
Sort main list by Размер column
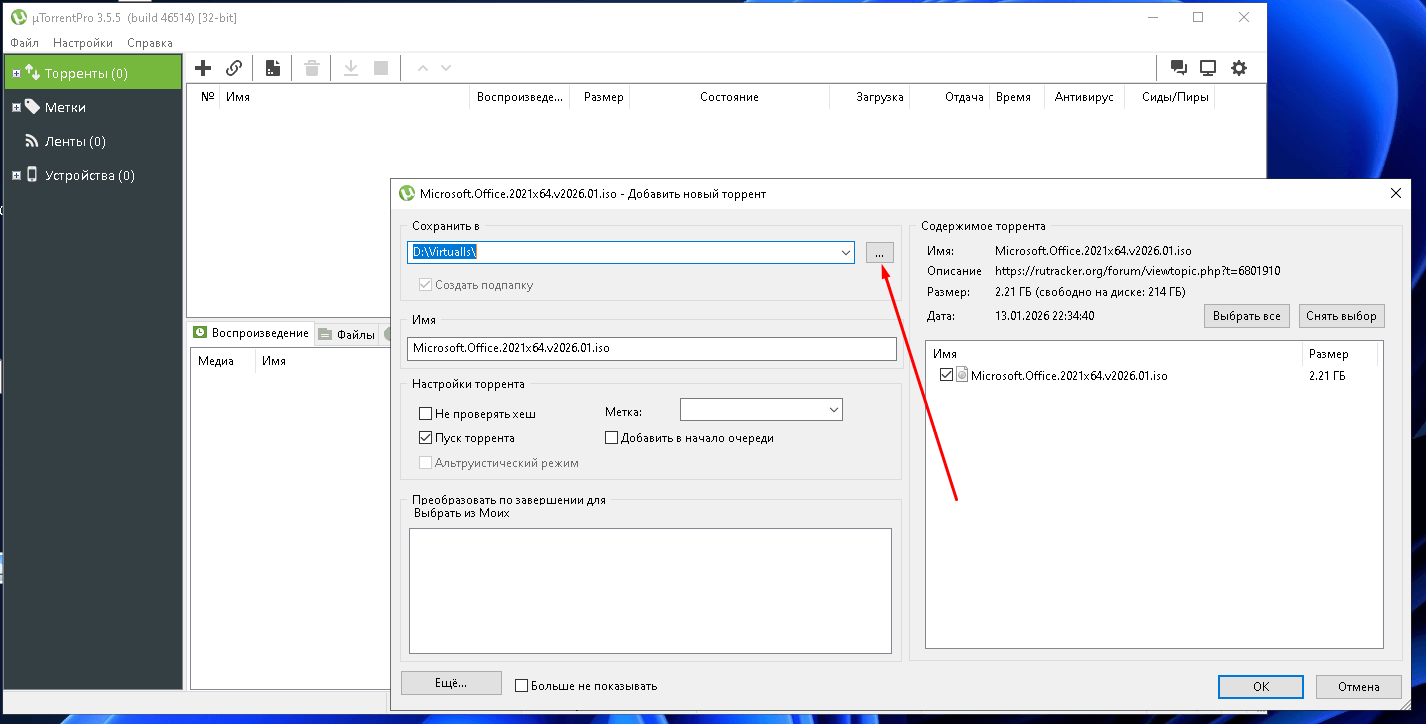click(599, 97)
